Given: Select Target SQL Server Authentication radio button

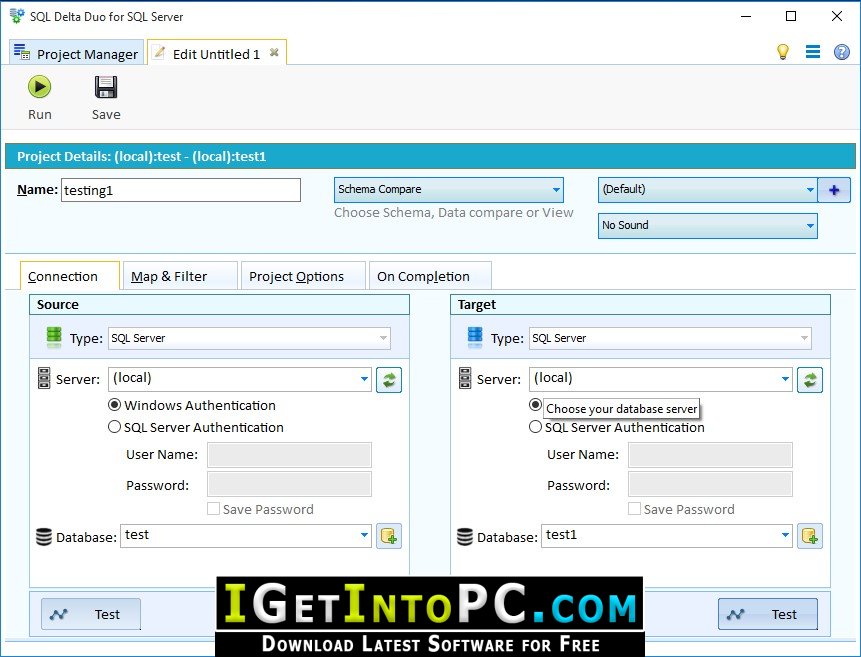Looking at the screenshot, I should (535, 427).
